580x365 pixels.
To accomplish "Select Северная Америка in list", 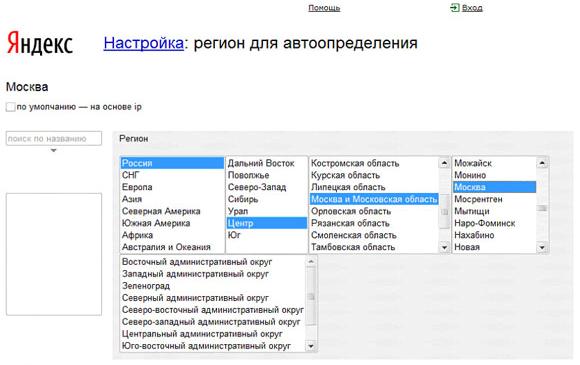I will pyautogui.click(x=172, y=211).
